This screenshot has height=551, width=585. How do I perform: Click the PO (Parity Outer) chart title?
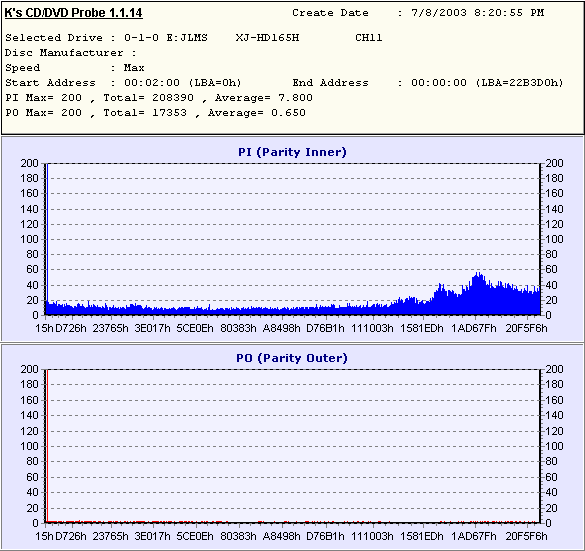pyautogui.click(x=292, y=358)
